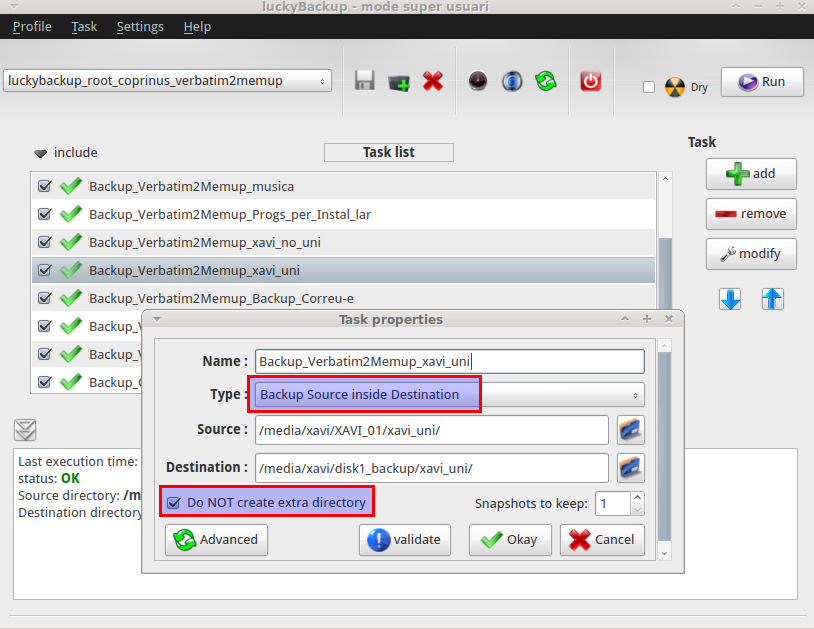
Task: Open the Profile menu
Action: point(32,26)
